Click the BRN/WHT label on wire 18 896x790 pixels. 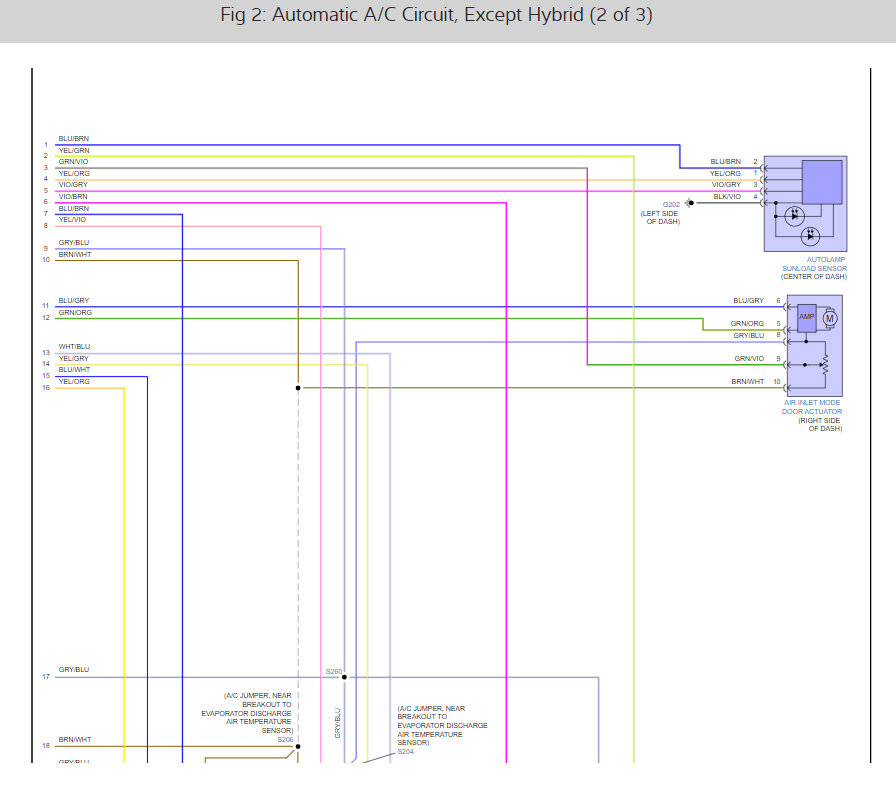(75, 740)
